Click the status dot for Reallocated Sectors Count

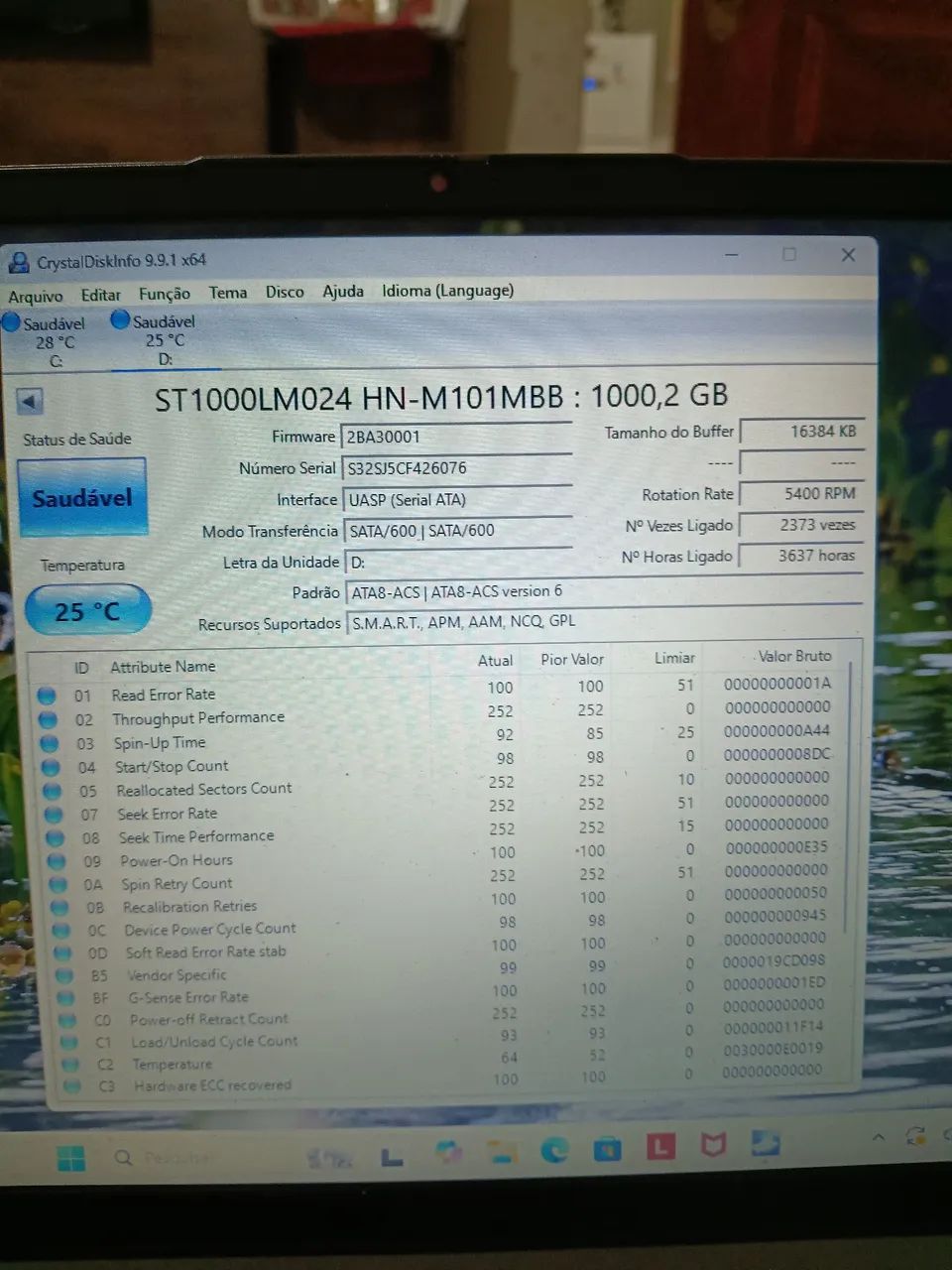53,791
